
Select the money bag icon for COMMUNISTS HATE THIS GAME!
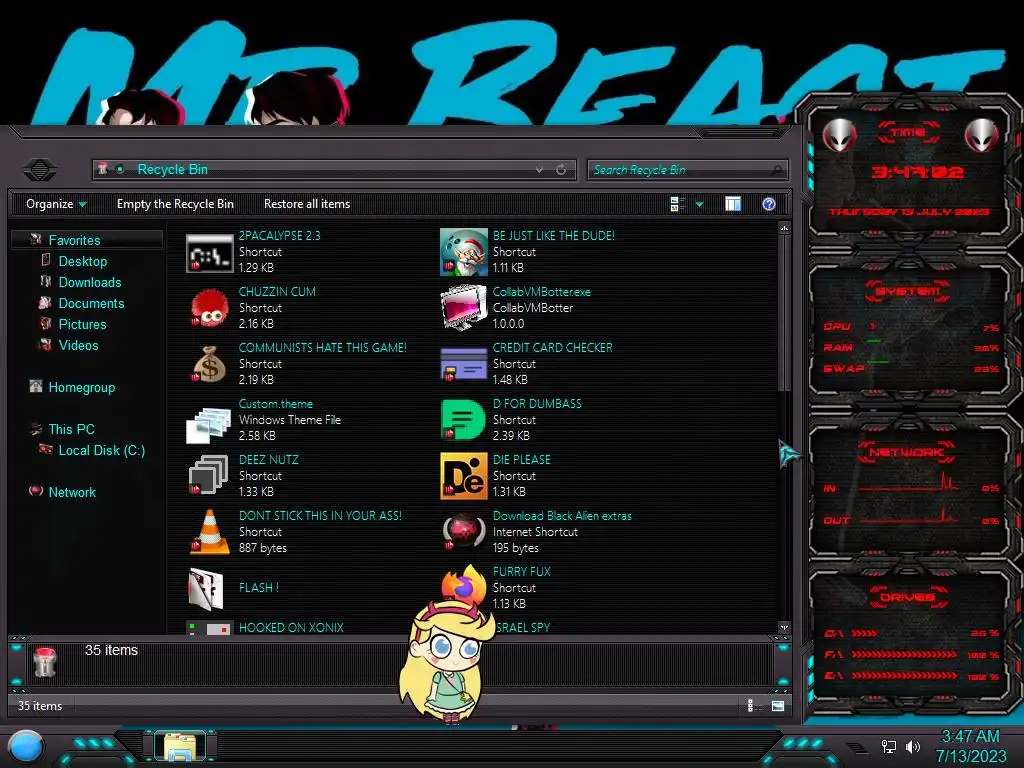pos(209,364)
